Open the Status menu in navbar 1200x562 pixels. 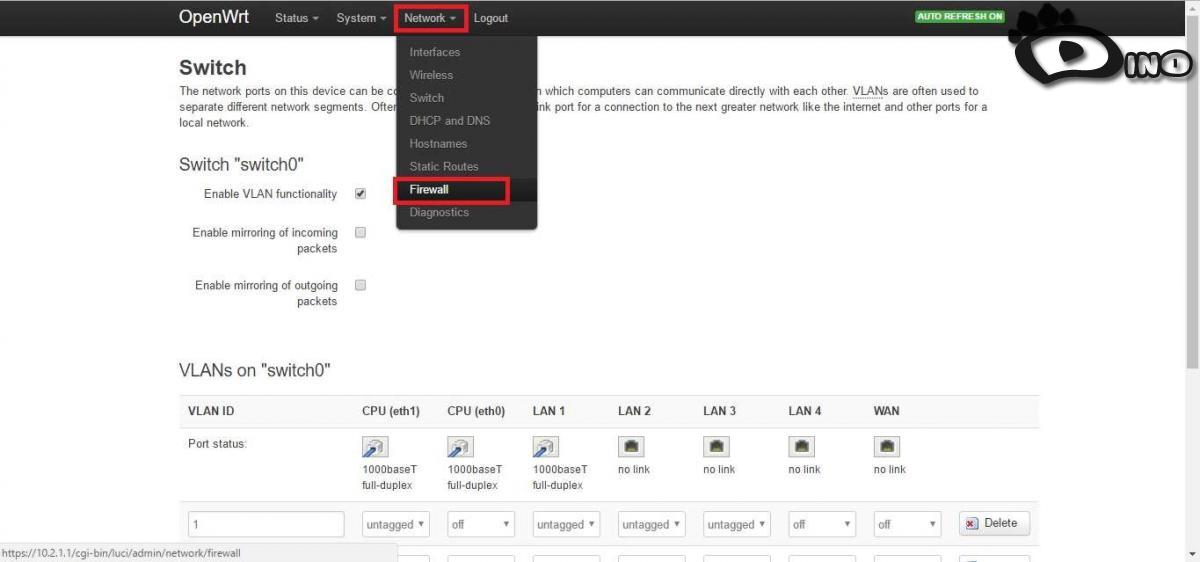pyautogui.click(x=297, y=18)
